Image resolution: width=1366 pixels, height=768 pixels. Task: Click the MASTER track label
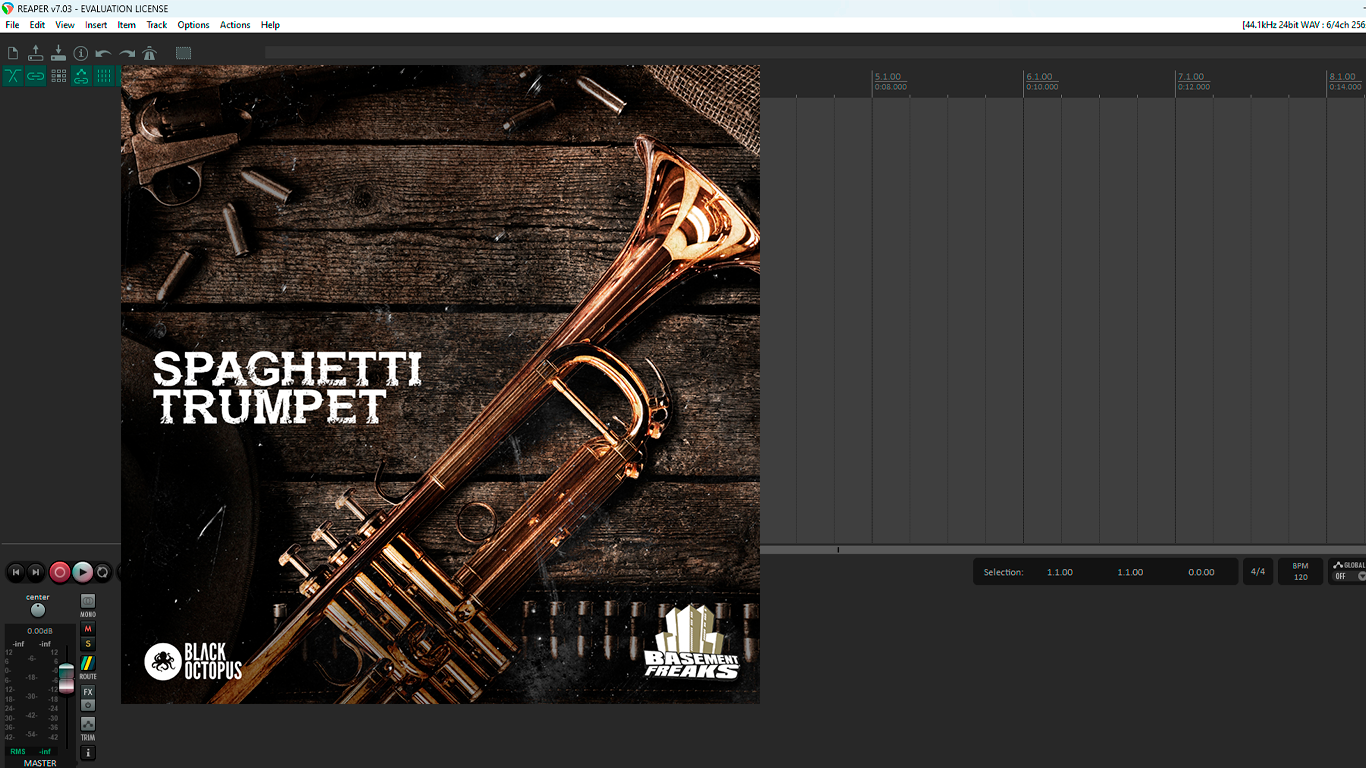[x=40, y=763]
